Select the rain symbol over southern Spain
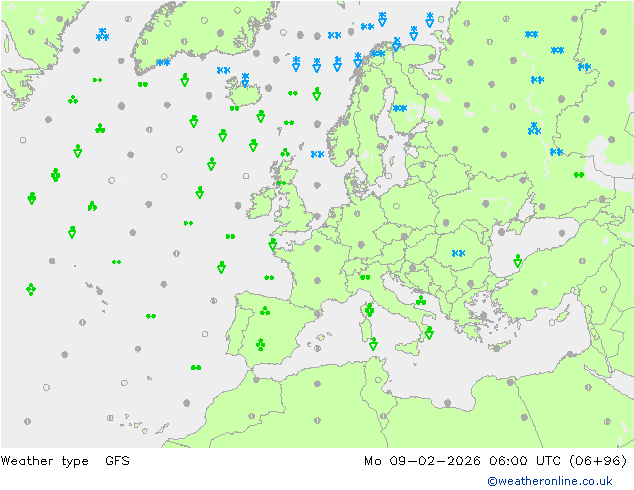The image size is (634, 490). point(261,344)
